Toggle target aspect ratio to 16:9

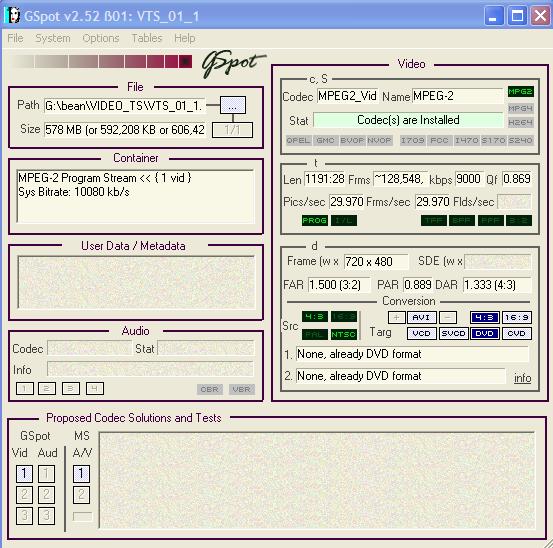pos(517,317)
